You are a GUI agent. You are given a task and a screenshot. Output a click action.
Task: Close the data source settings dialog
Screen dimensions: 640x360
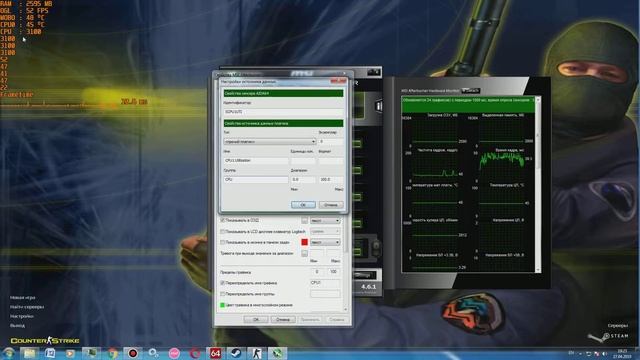(338, 81)
